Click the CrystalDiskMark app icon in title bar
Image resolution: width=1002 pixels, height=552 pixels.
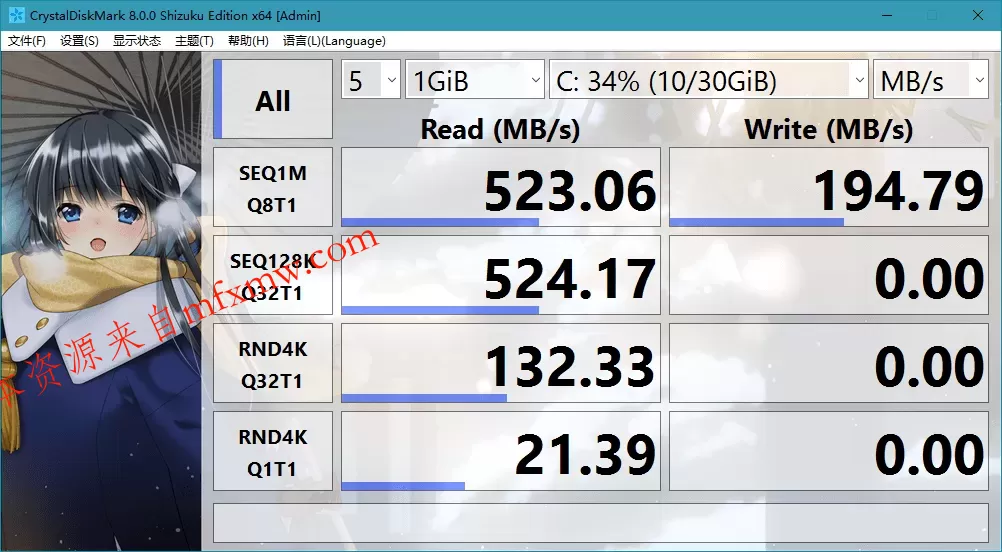(x=17, y=15)
